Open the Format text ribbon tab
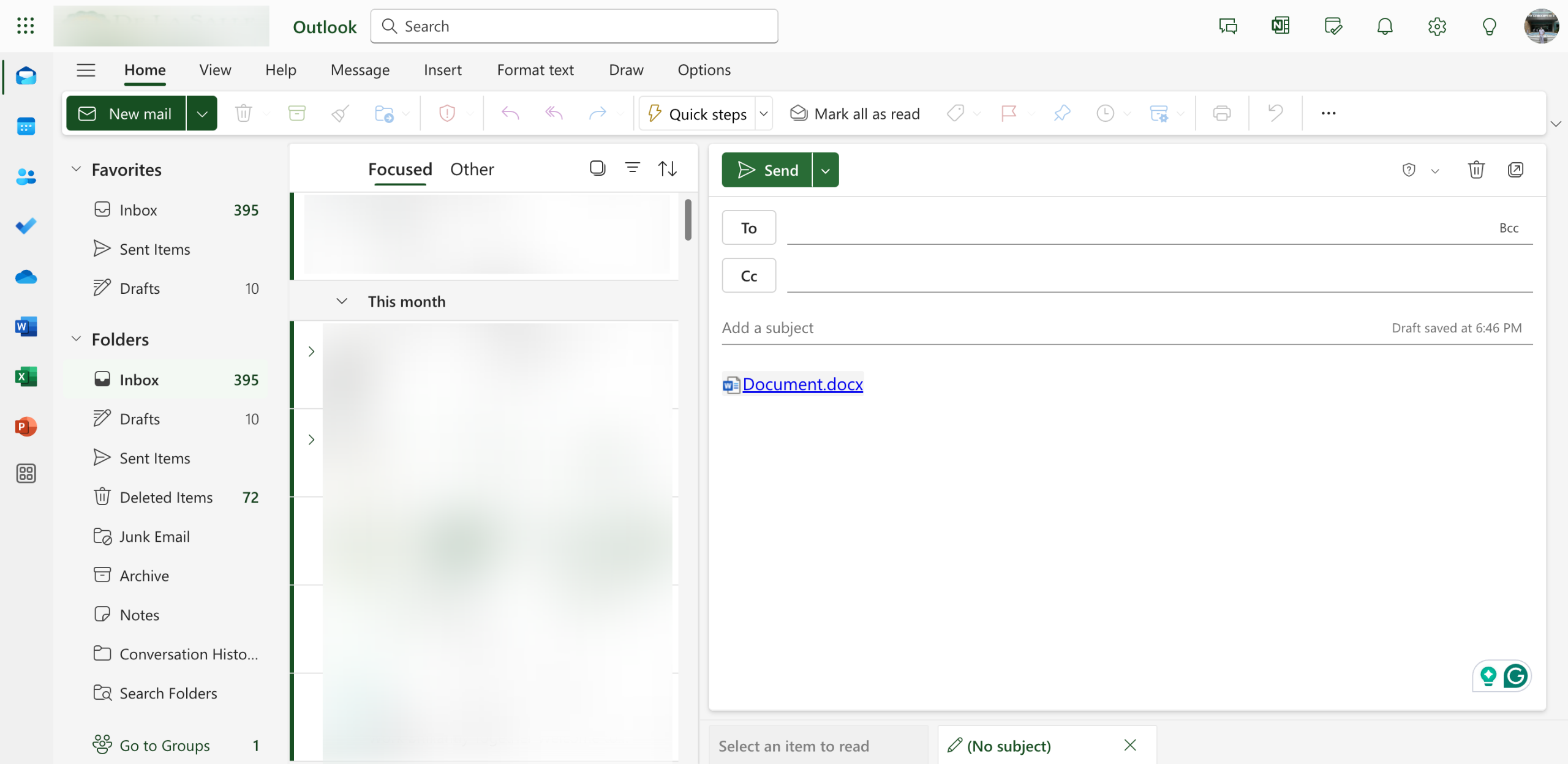 (535, 70)
